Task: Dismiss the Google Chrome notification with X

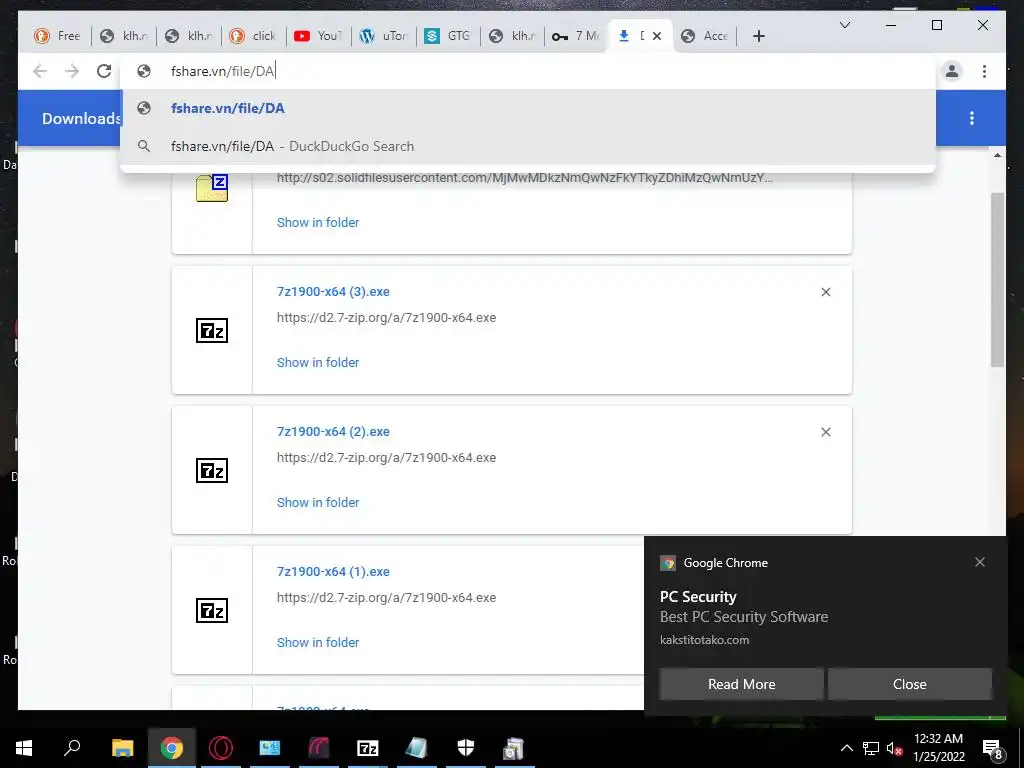Action: tap(980, 562)
